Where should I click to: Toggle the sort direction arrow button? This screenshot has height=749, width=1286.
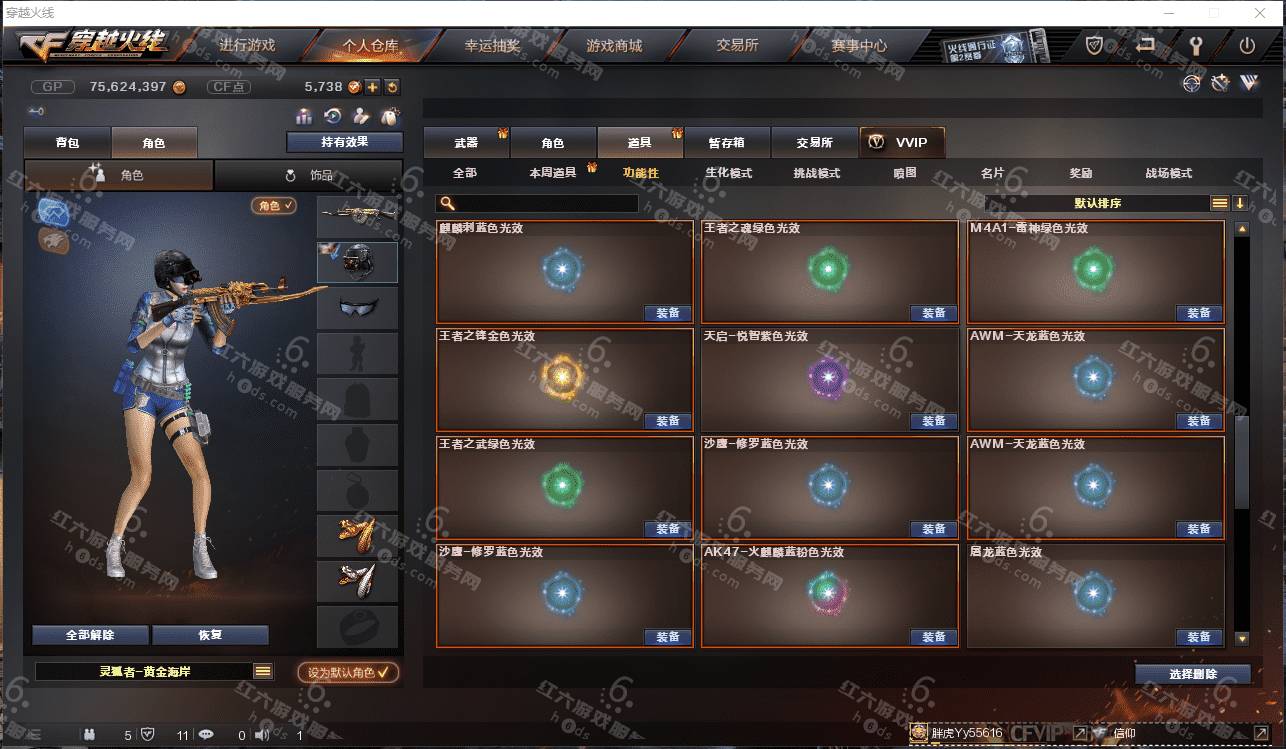tap(1240, 203)
